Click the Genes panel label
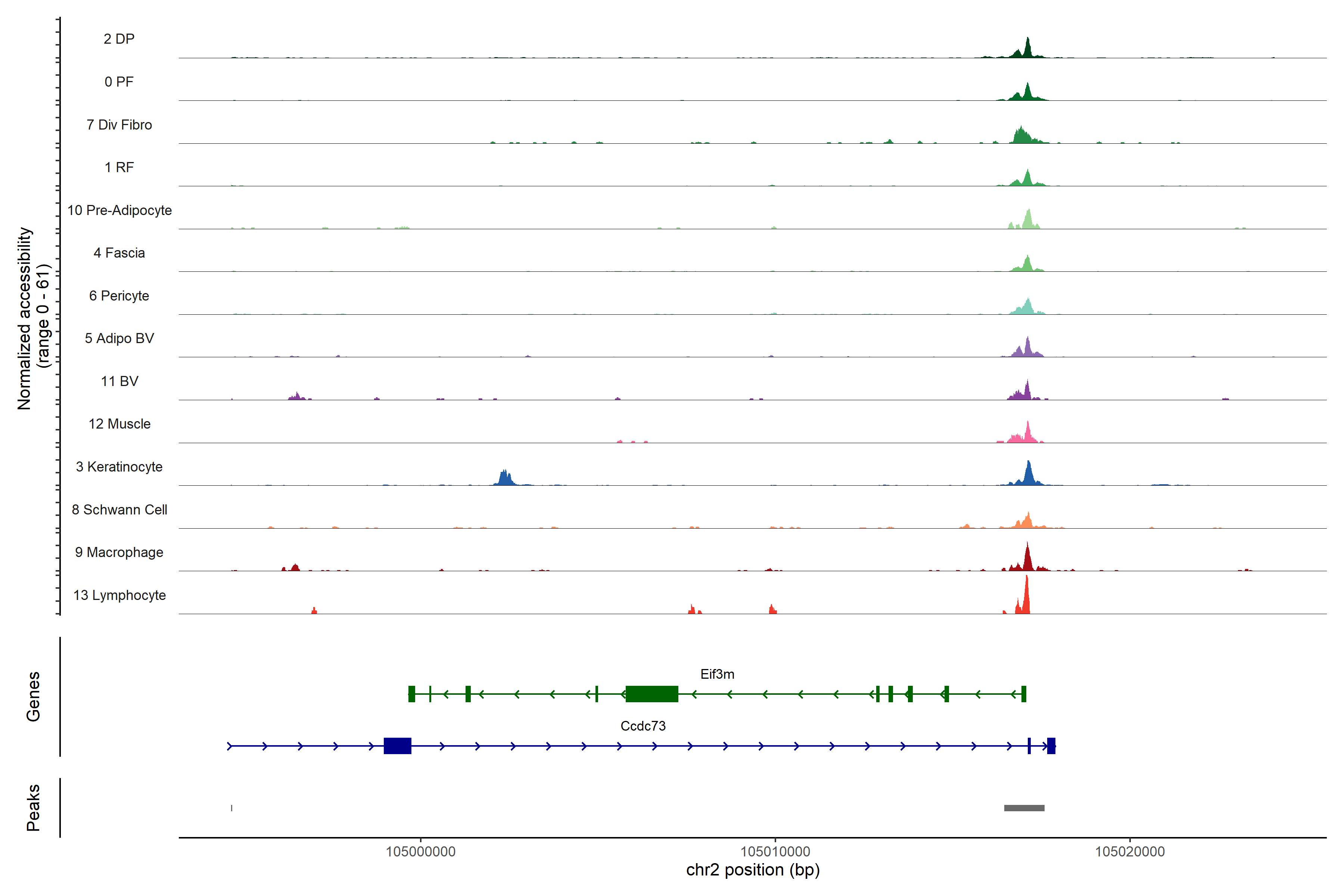1344x896 pixels. click(x=33, y=696)
